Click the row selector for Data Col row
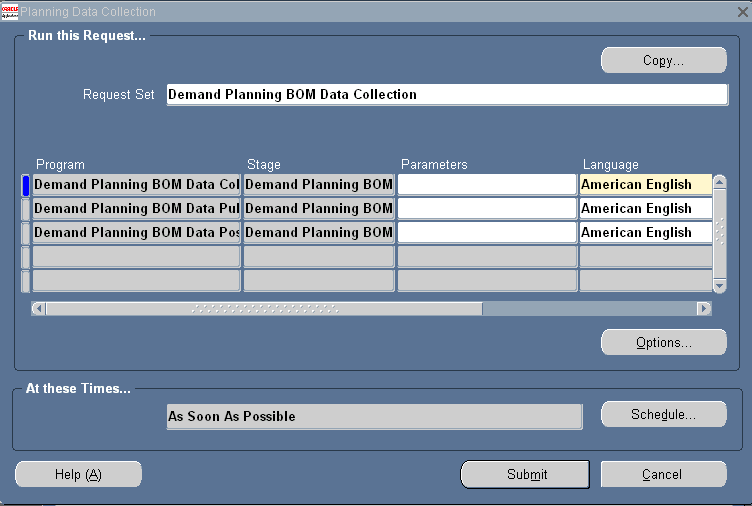Image resolution: width=752 pixels, height=506 pixels. [26, 185]
